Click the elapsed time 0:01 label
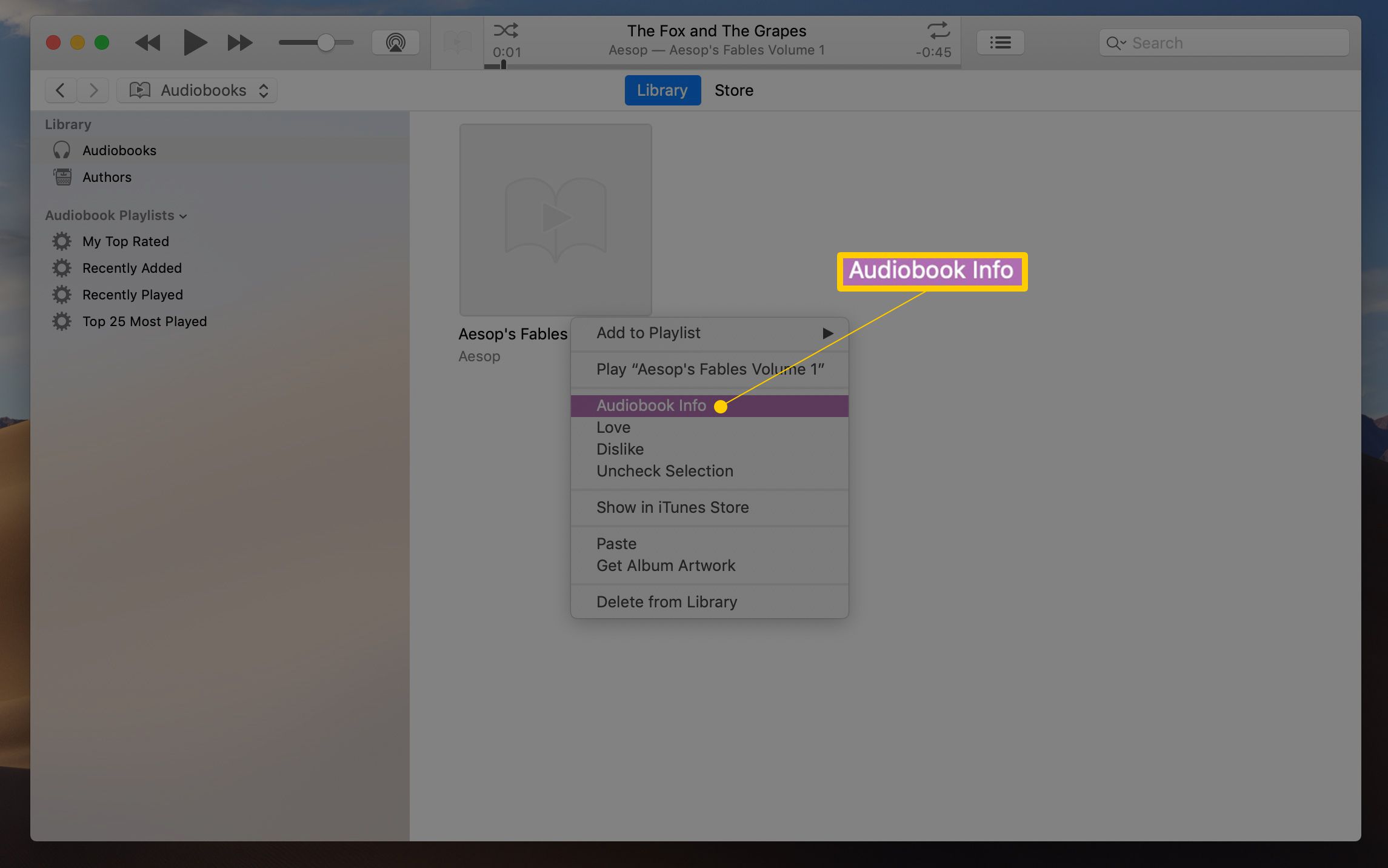This screenshot has height=868, width=1388. point(507,52)
